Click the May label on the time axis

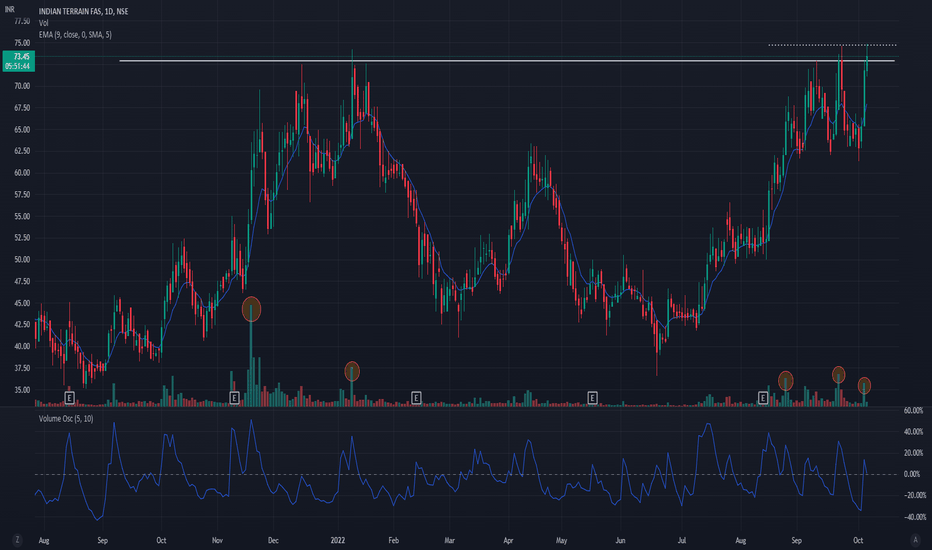[561, 540]
